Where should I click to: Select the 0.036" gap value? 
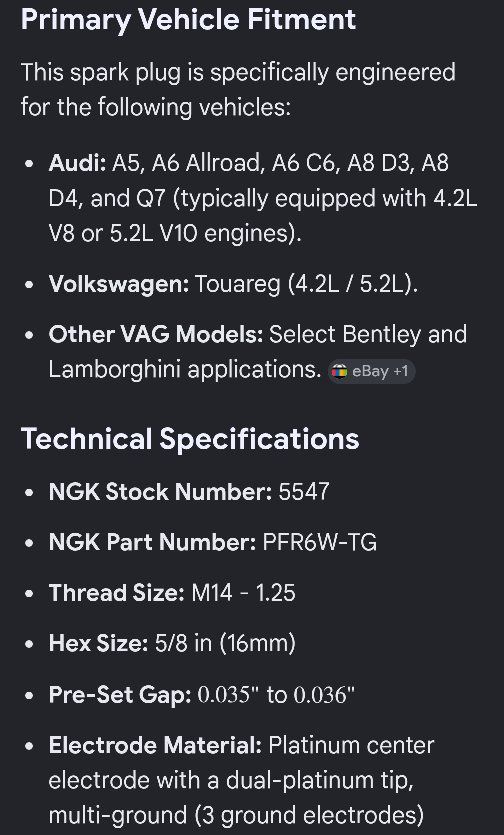pos(324,694)
